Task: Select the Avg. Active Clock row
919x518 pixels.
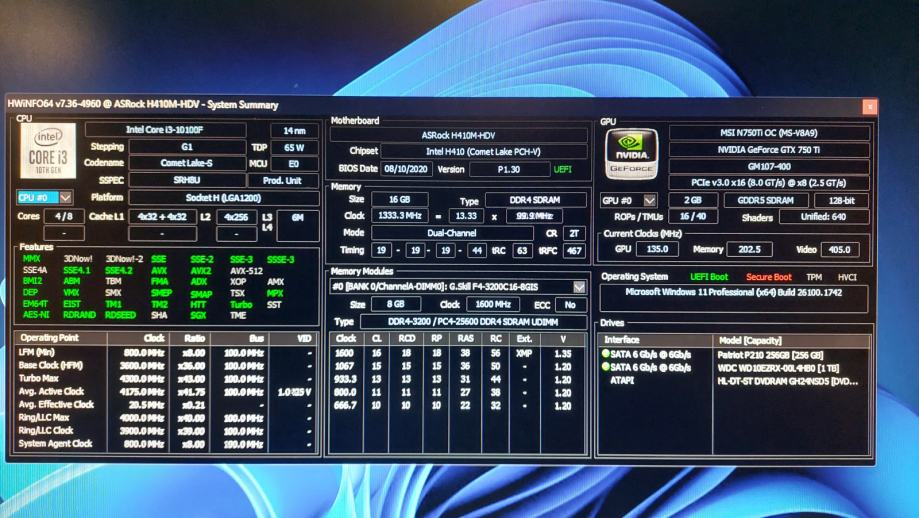Action: coord(166,391)
